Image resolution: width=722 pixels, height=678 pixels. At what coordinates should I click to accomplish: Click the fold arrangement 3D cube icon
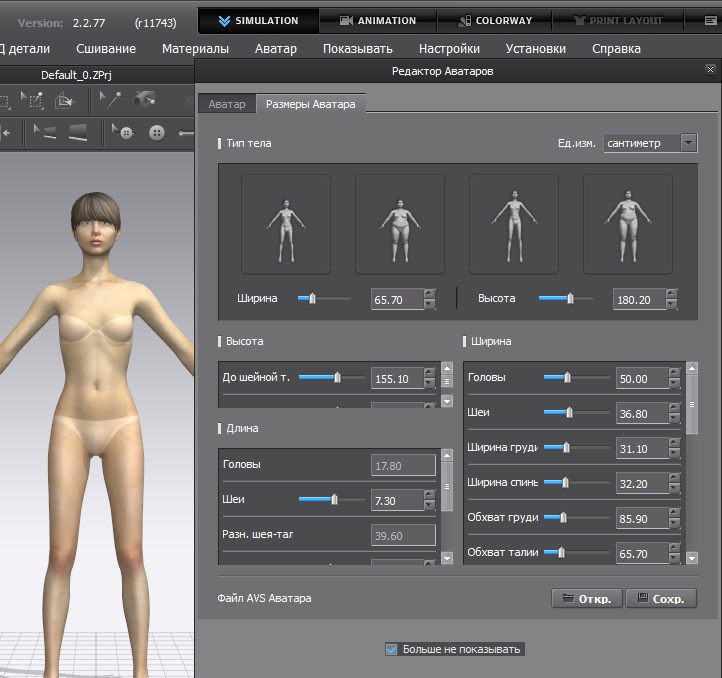[66, 99]
